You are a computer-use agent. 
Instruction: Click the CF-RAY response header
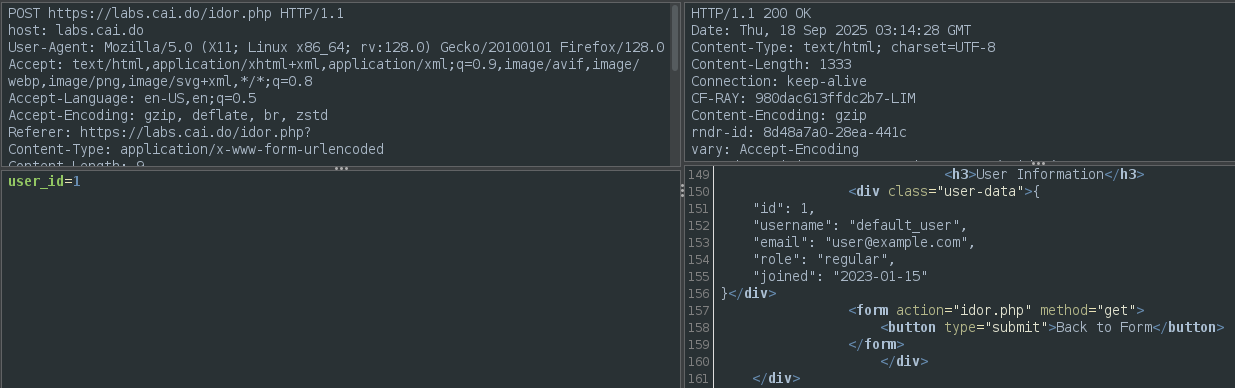(803, 98)
